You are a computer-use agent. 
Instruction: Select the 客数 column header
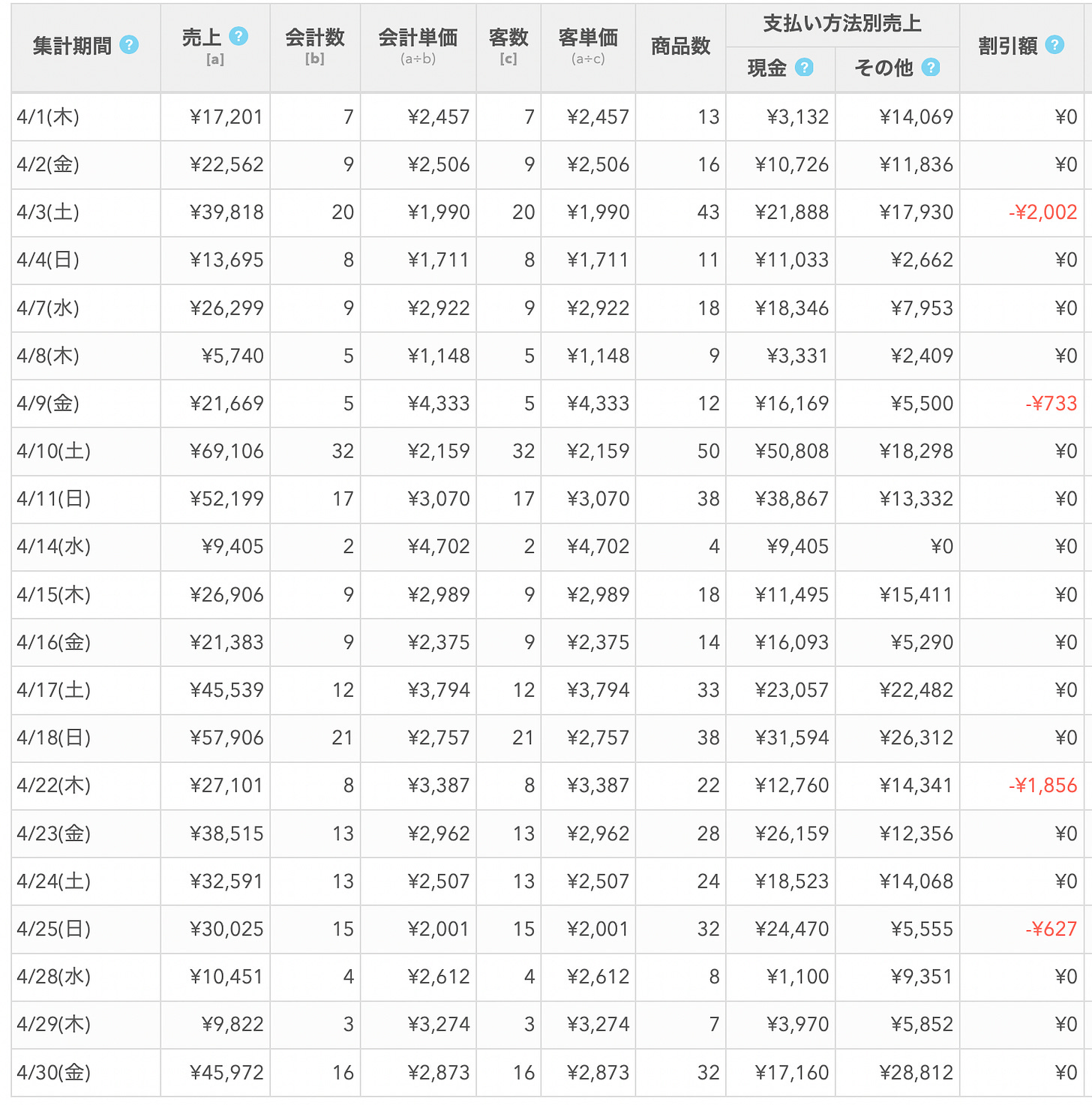(508, 47)
